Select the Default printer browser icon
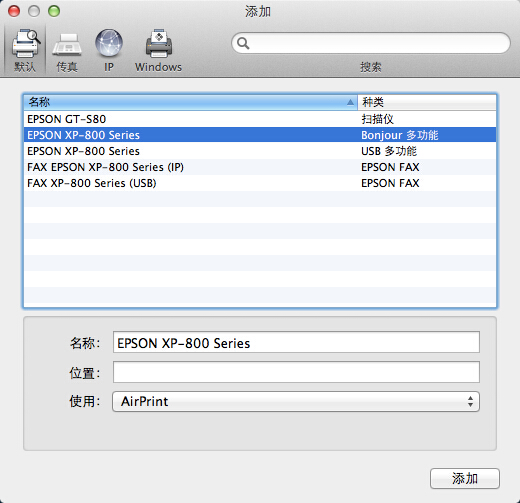 point(25,50)
